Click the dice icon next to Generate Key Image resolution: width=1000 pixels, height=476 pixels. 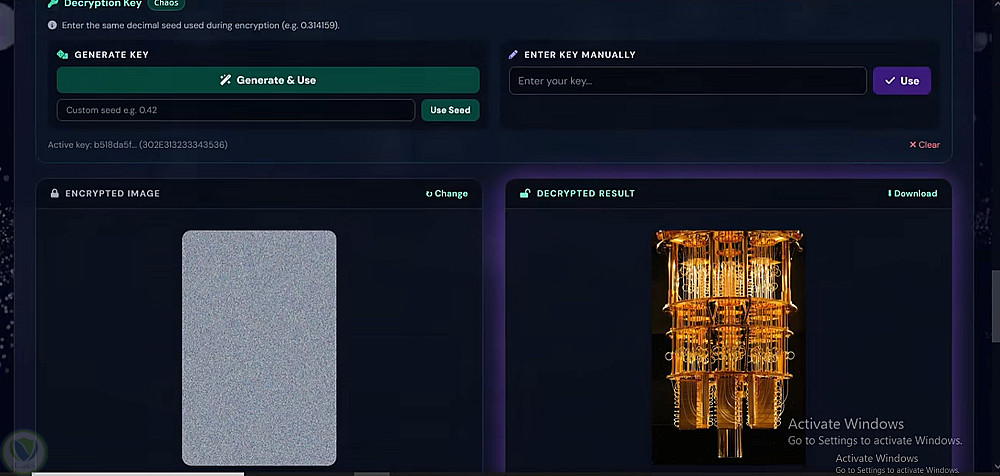click(x=62, y=55)
